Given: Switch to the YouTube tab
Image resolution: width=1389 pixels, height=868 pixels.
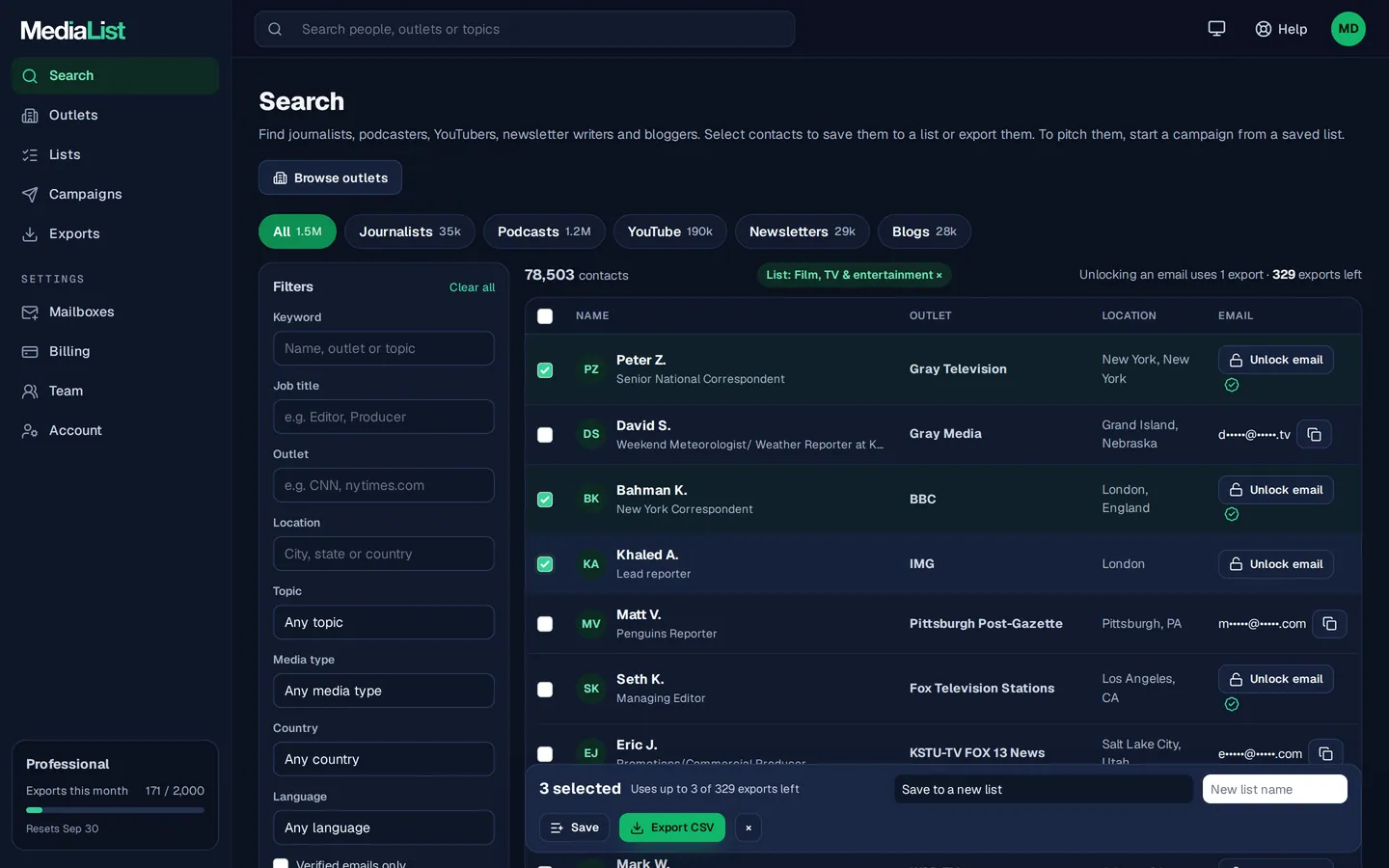Looking at the screenshot, I should [x=670, y=231].
